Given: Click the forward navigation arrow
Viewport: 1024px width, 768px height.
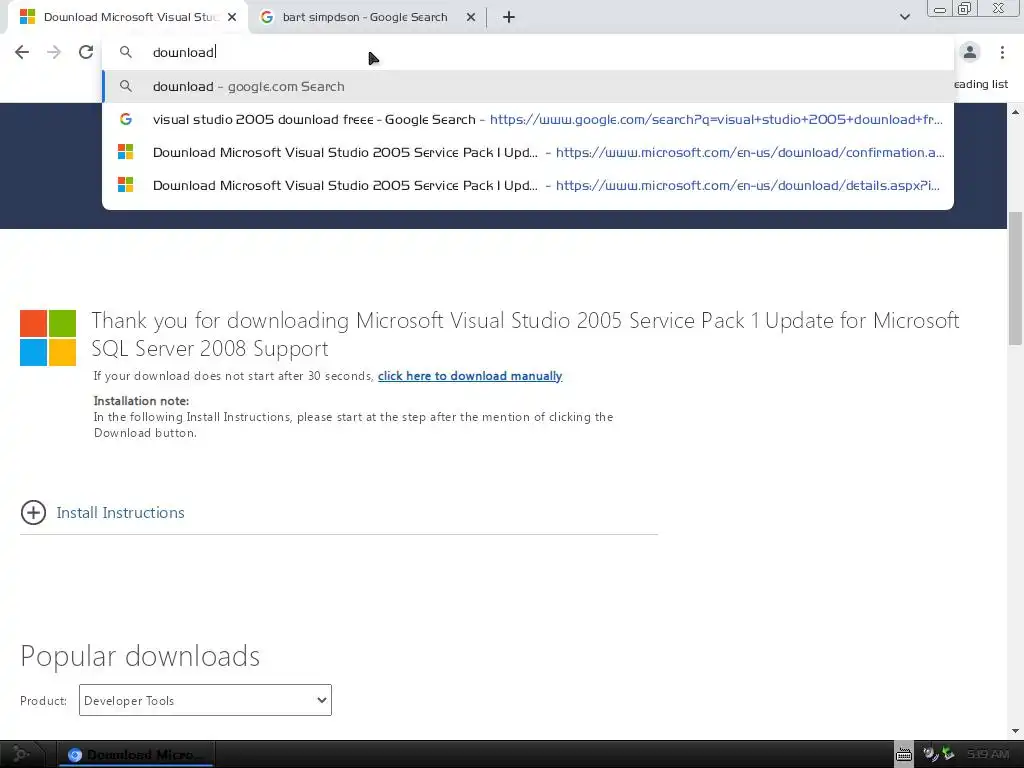Looking at the screenshot, I should pos(54,52).
